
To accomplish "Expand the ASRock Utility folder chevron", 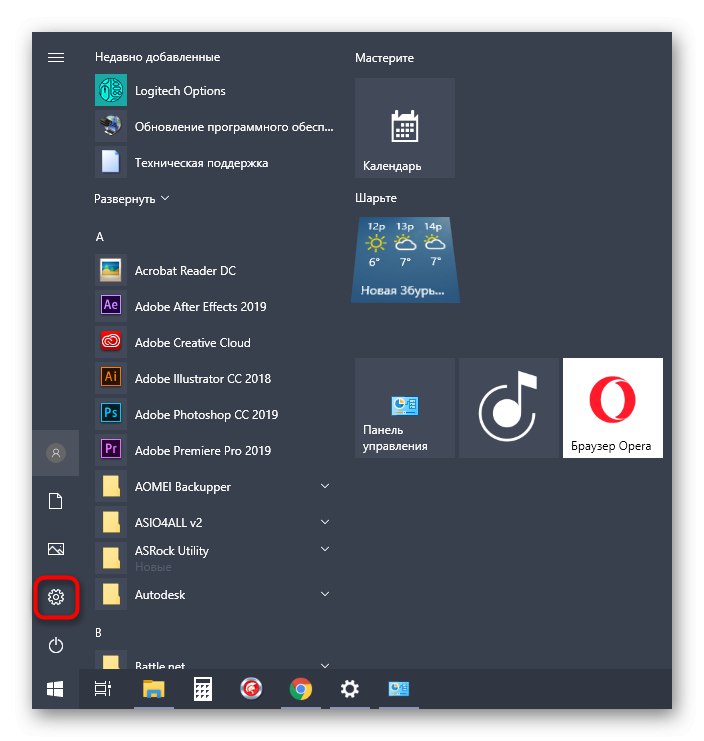I will click(325, 549).
